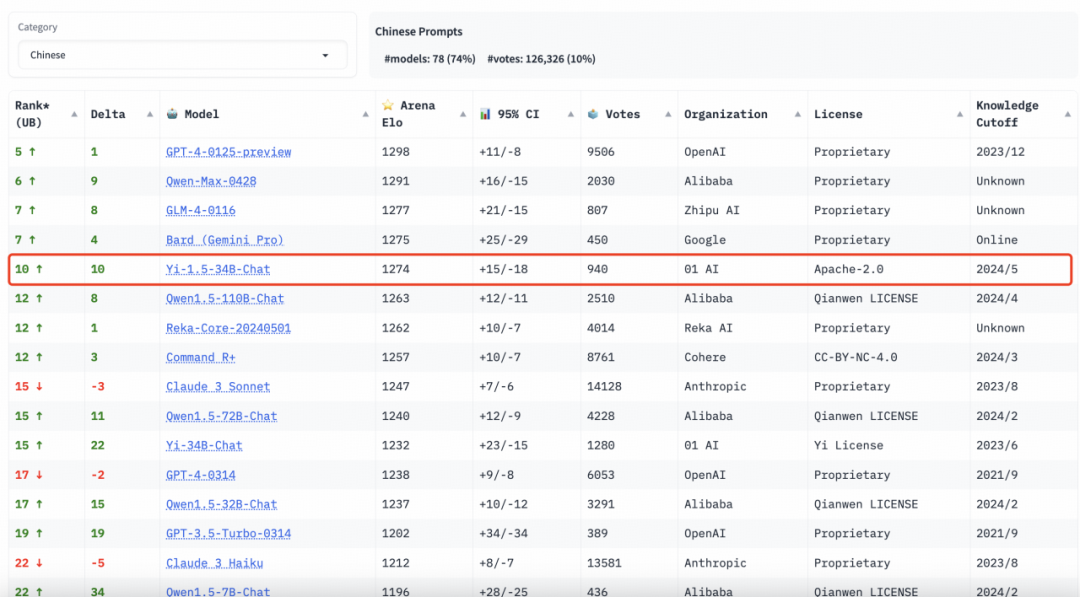Image resolution: width=1080 pixels, height=597 pixels.
Task: Select the 2023/12 knowledge cutoff cell
Action: click(1000, 151)
